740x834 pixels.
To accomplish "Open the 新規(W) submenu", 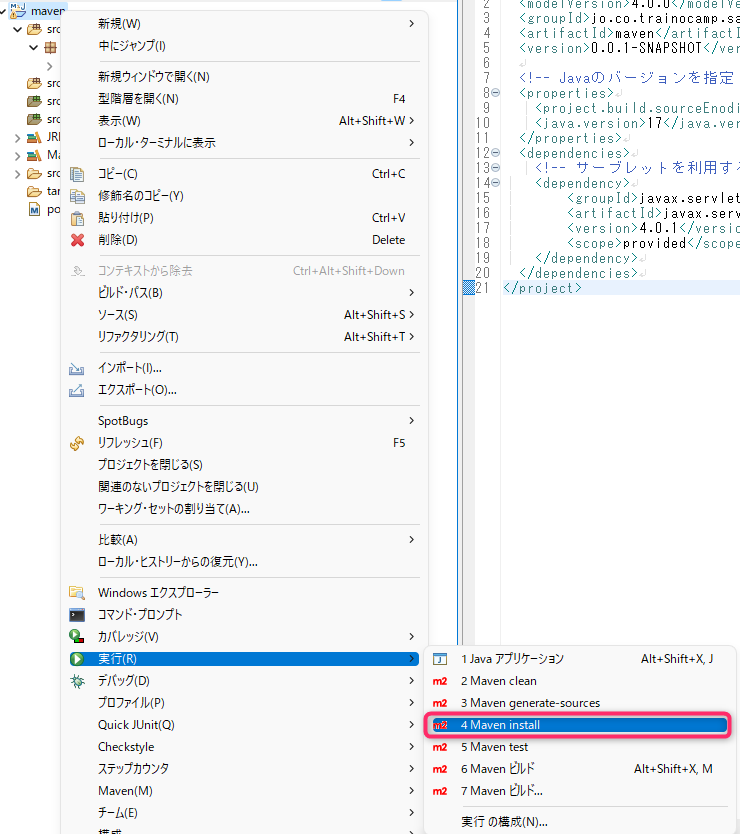I will pos(245,24).
